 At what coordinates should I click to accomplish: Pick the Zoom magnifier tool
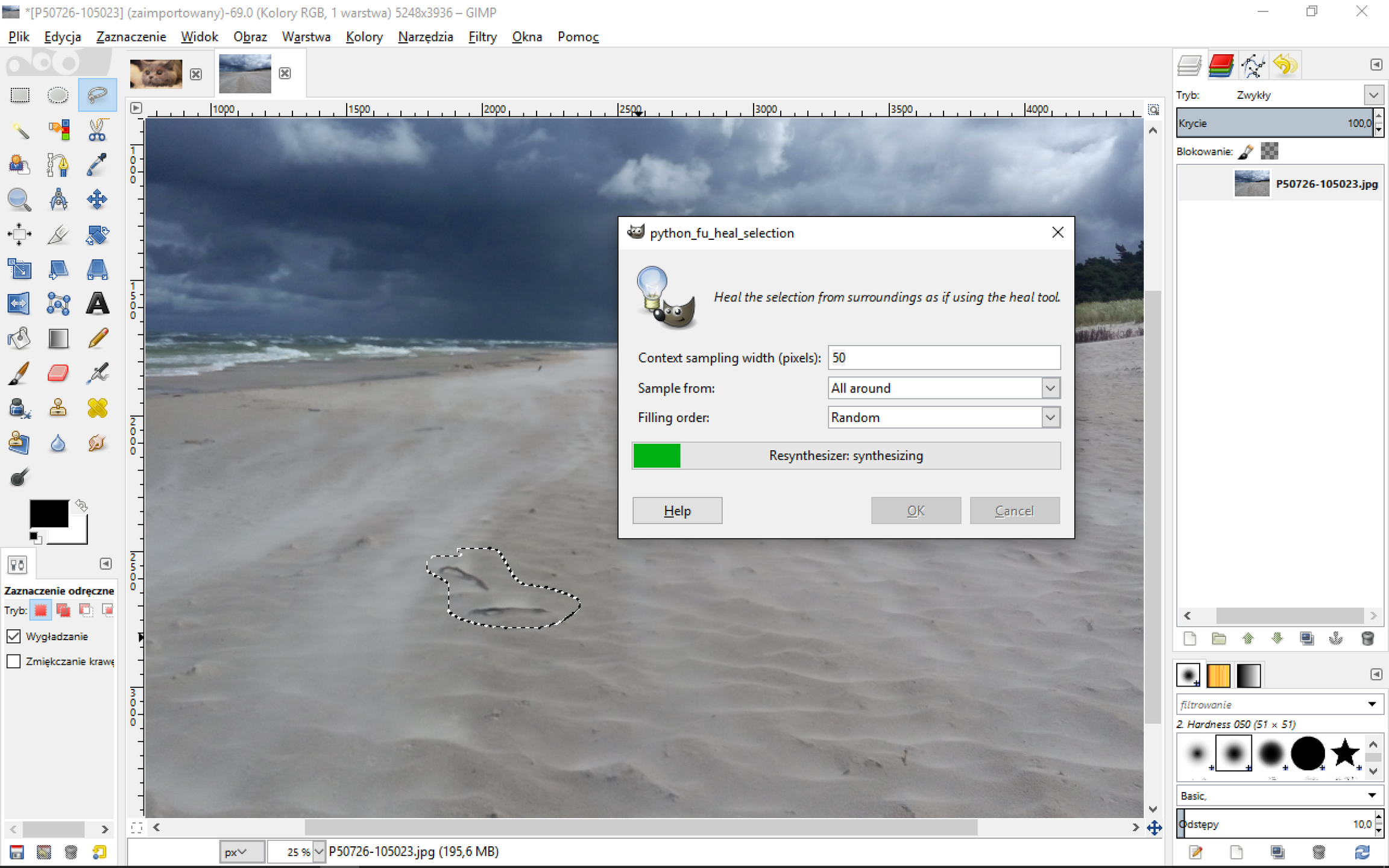(20, 200)
